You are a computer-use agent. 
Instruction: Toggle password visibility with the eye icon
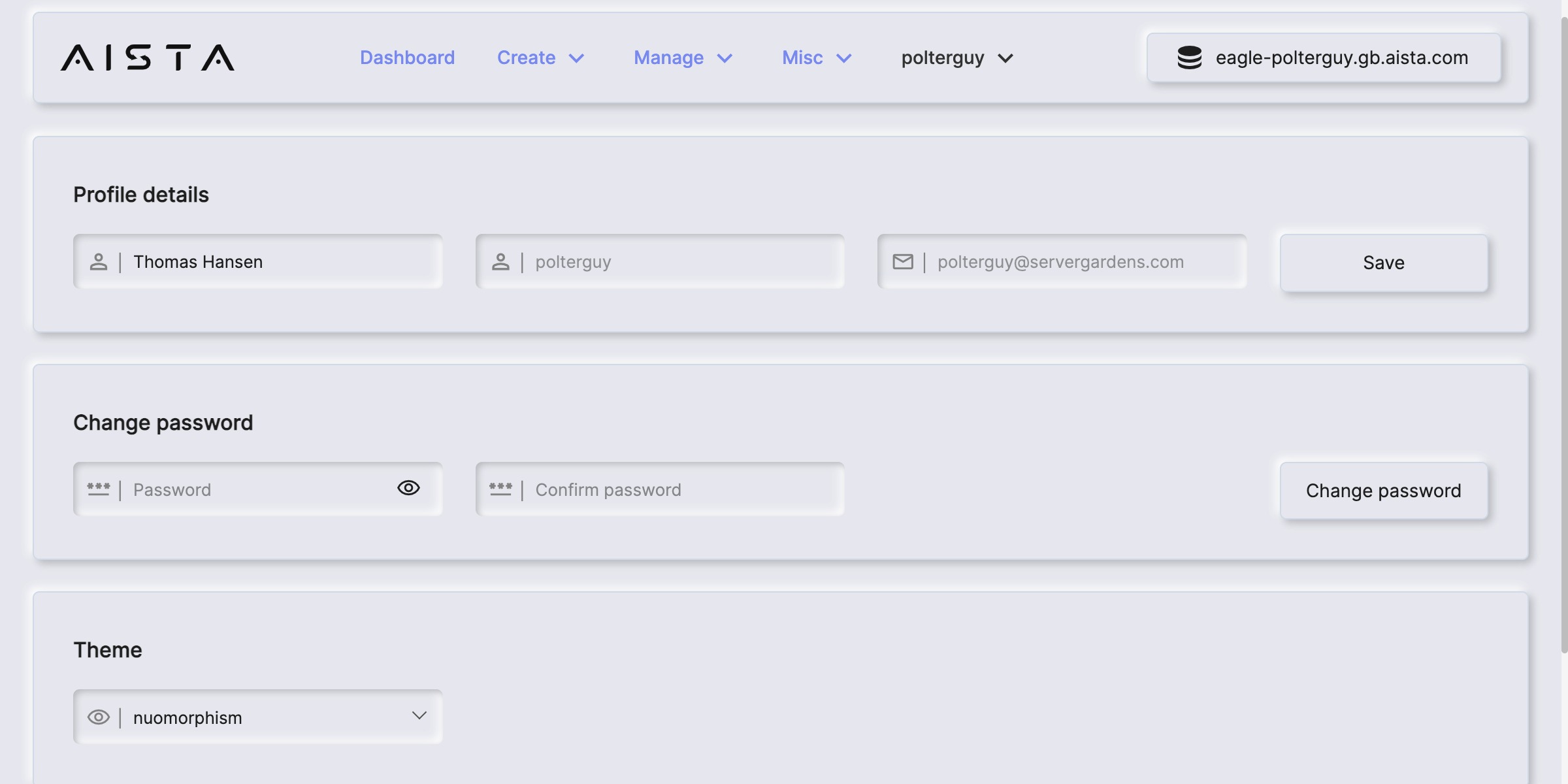click(x=408, y=488)
